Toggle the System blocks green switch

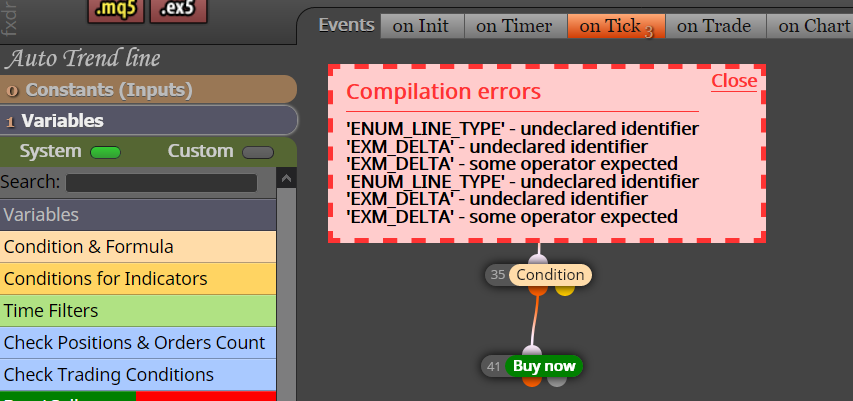coord(106,152)
